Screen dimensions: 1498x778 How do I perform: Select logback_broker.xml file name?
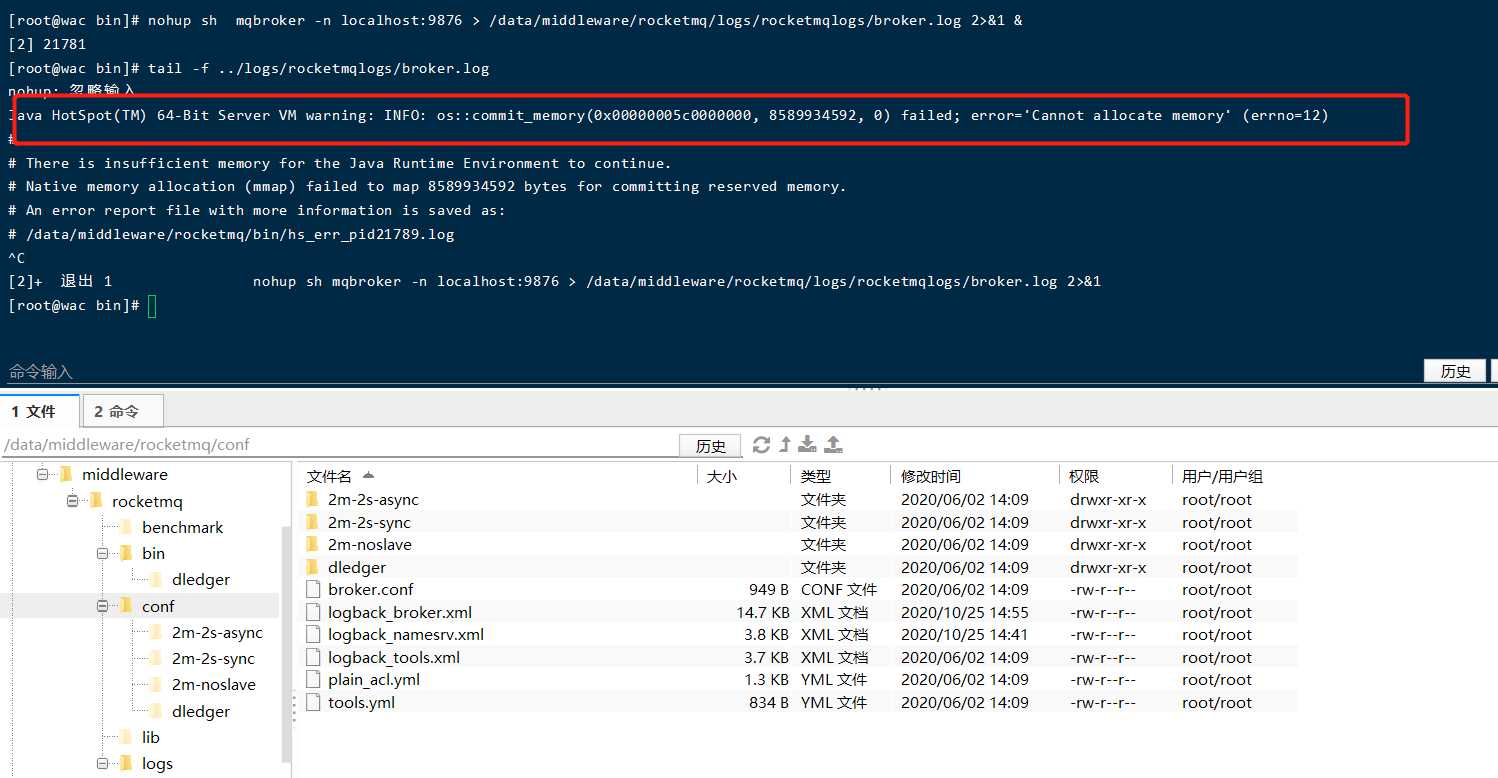pyautogui.click(x=400, y=612)
